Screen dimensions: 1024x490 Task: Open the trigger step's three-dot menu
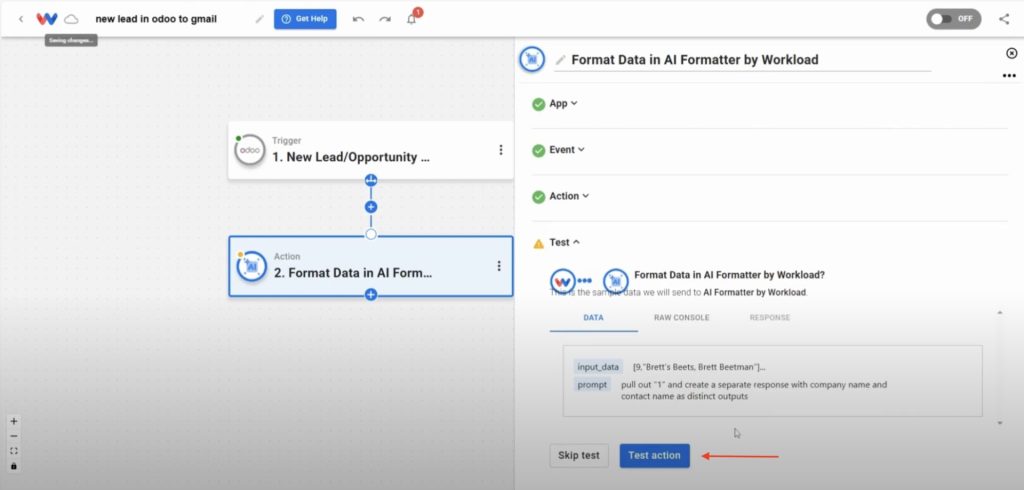pos(501,150)
